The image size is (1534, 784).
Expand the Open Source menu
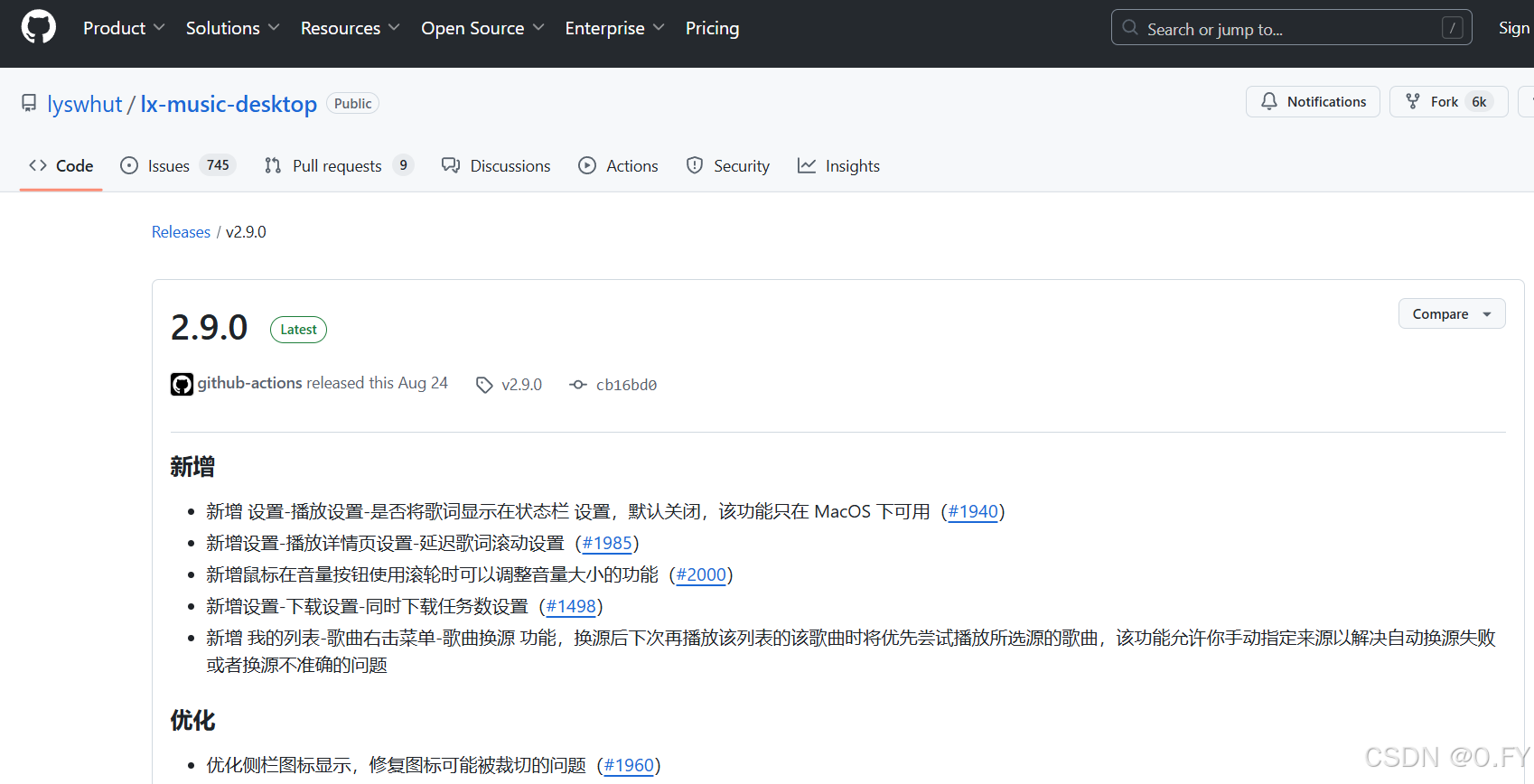[482, 28]
